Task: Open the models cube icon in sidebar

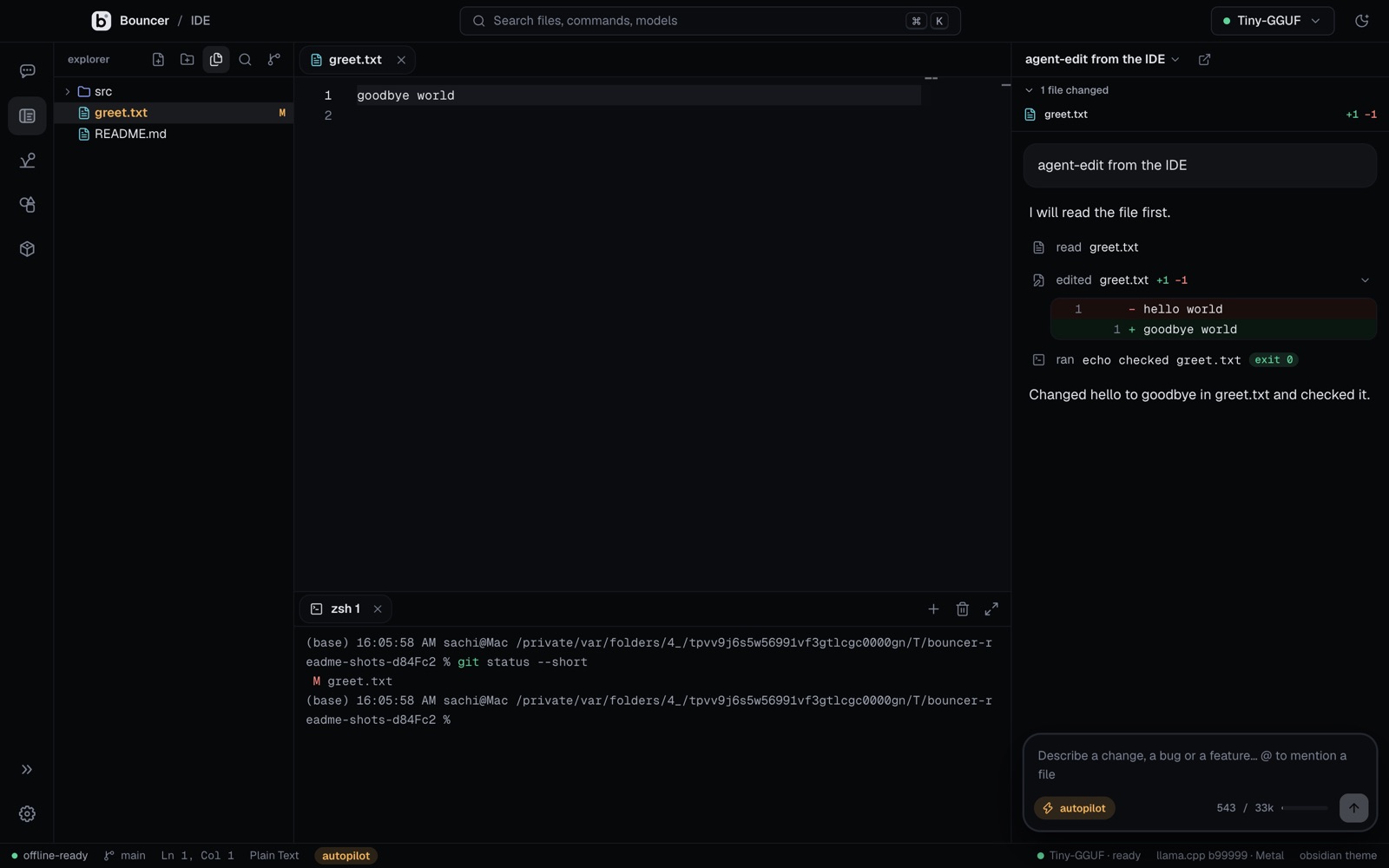Action: (27, 249)
